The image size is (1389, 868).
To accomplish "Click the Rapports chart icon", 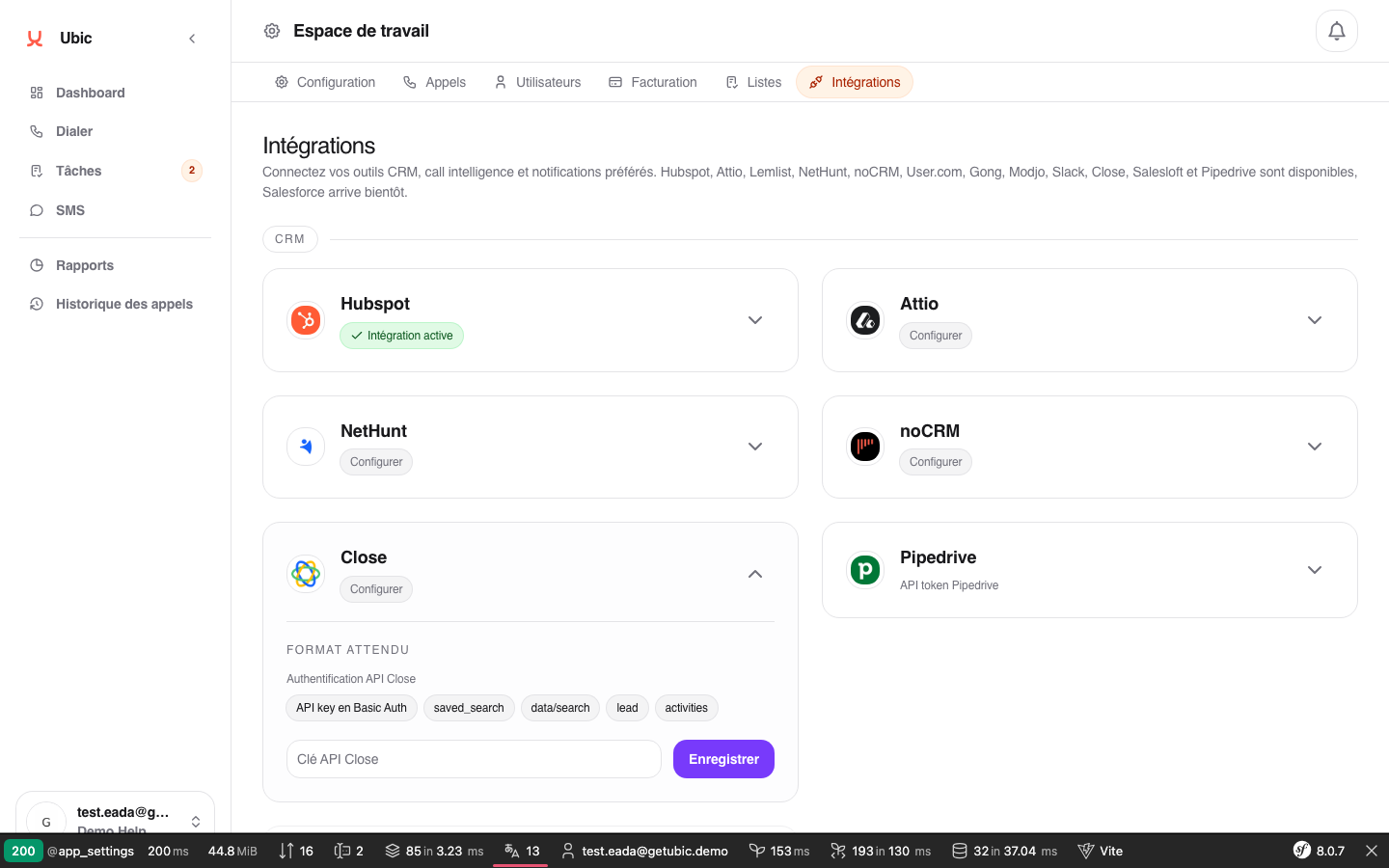I will click(x=37, y=265).
